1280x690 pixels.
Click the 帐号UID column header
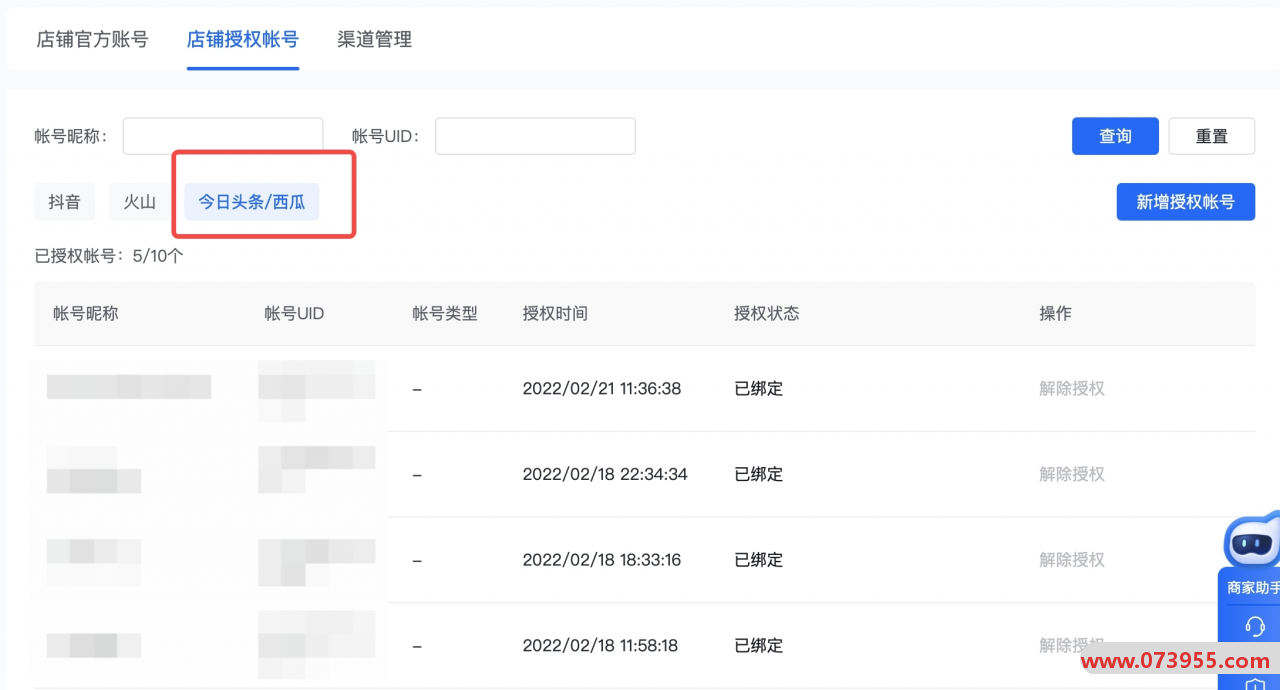tap(294, 313)
